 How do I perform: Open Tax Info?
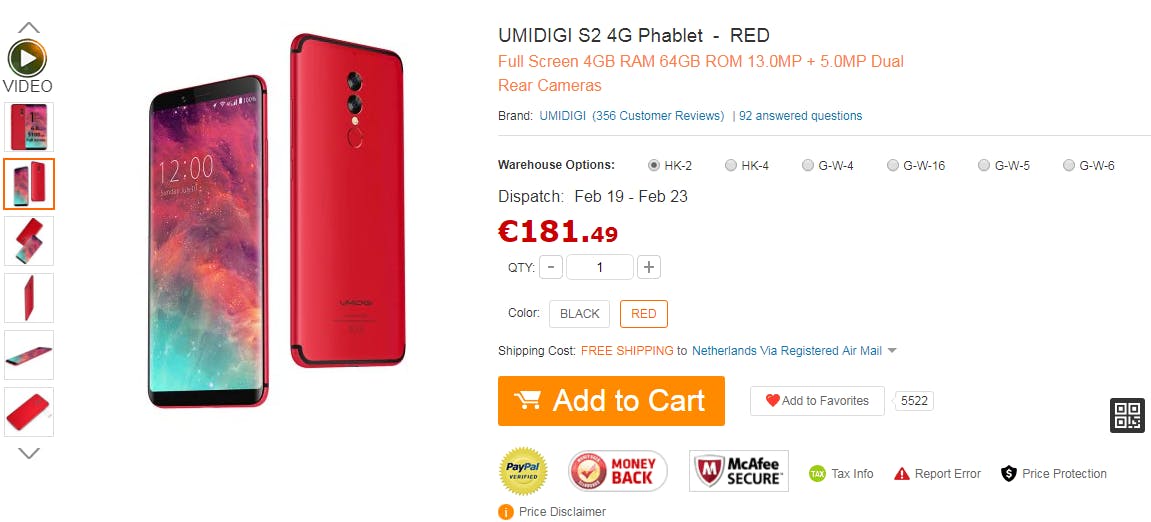click(841, 474)
